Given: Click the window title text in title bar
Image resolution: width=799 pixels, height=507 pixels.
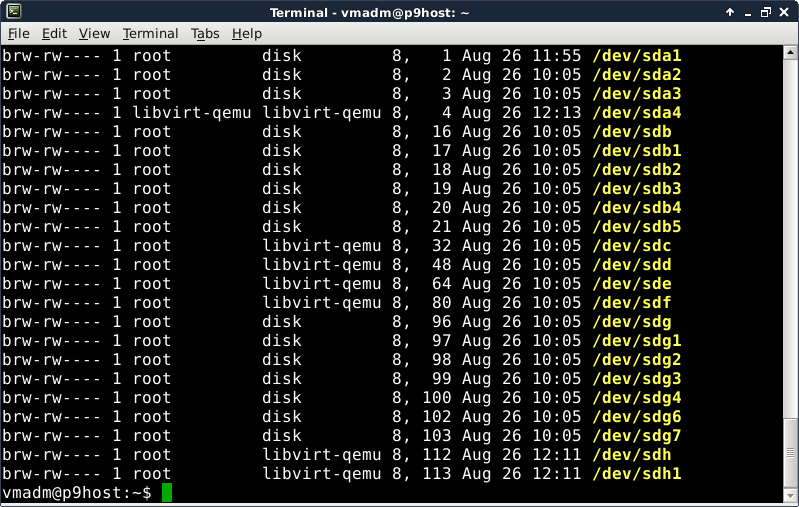Looking at the screenshot, I should click(x=399, y=12).
